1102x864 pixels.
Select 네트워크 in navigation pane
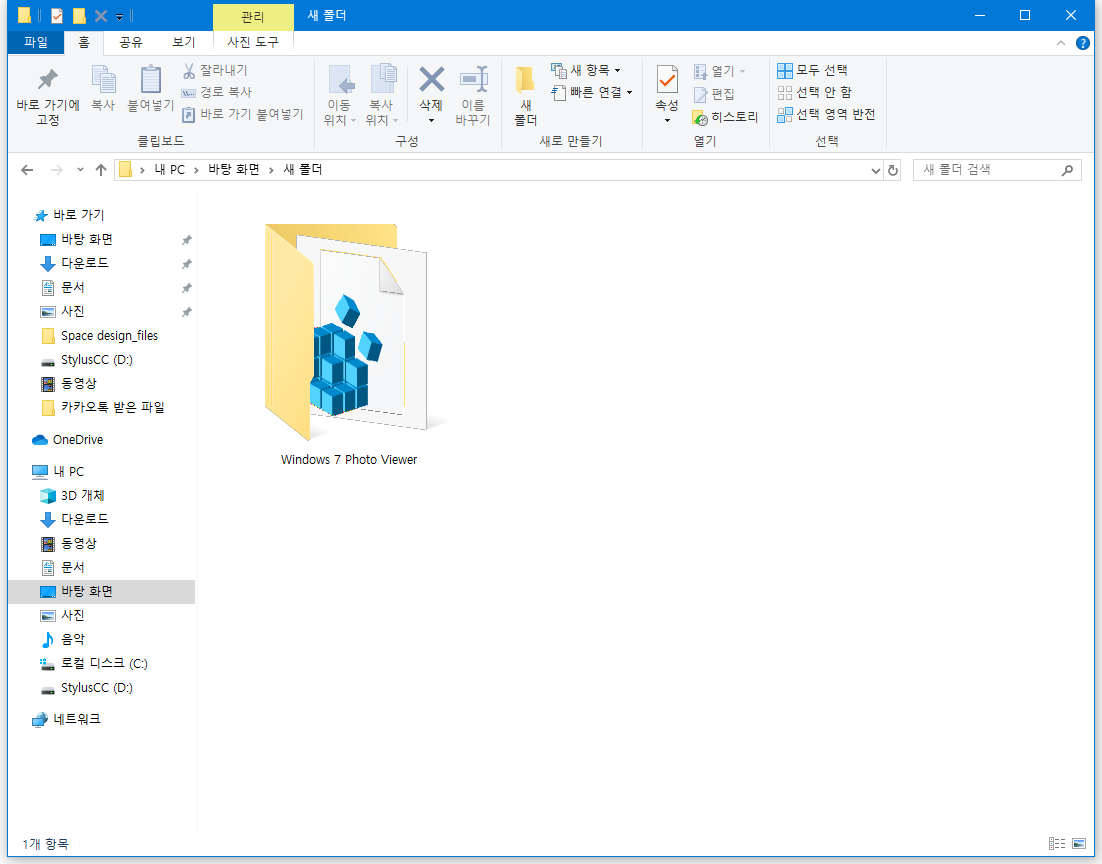coord(77,720)
